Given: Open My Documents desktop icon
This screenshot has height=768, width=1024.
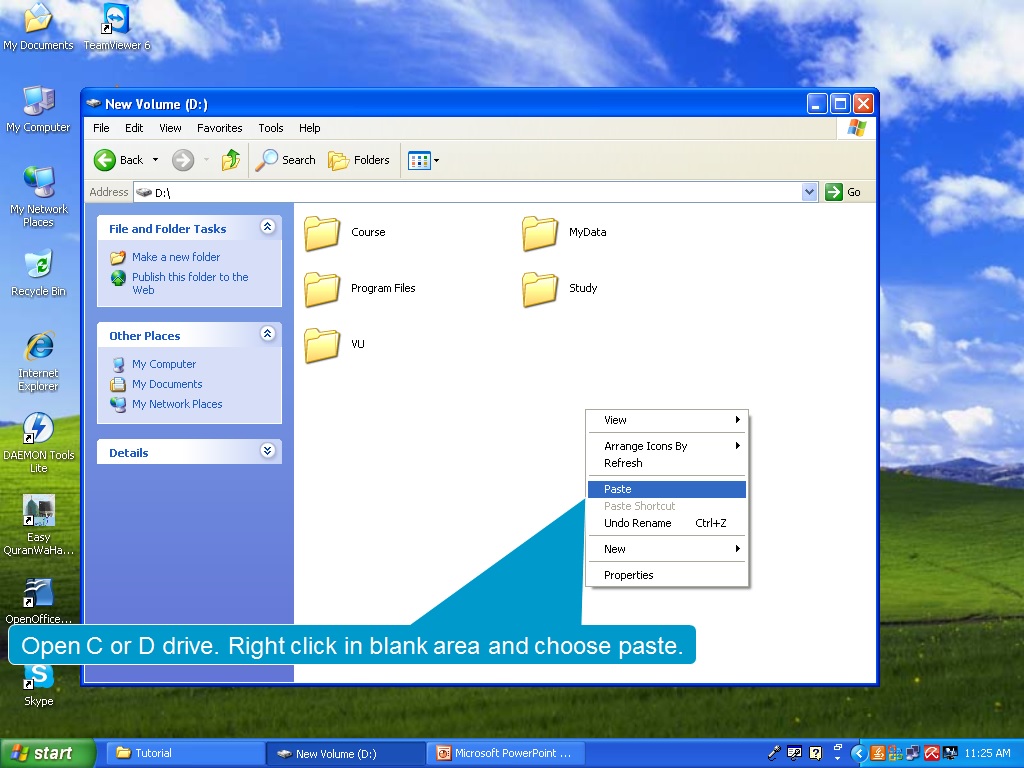Looking at the screenshot, I should pyautogui.click(x=38, y=26).
